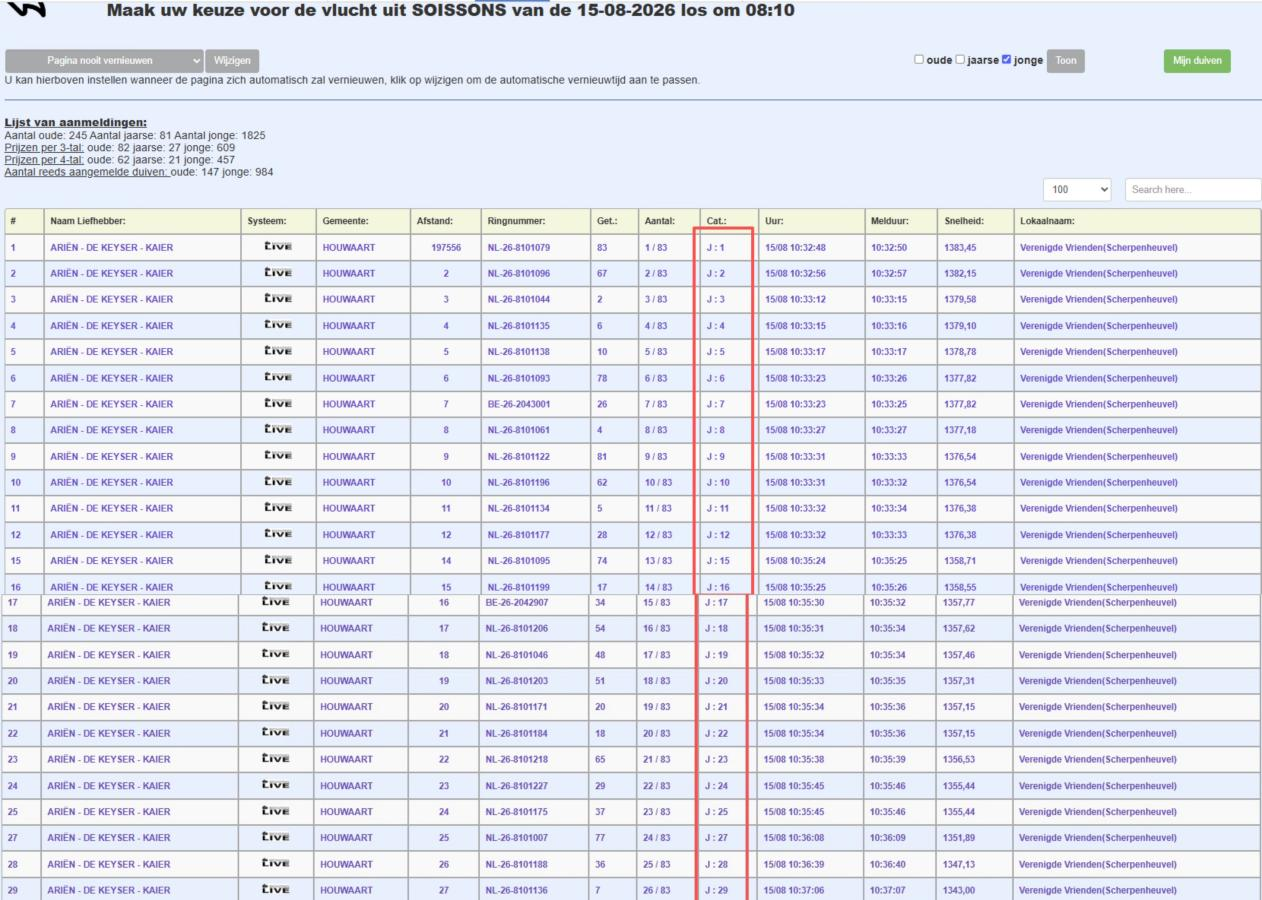Sort by the Melduur column header

click(x=900, y=221)
